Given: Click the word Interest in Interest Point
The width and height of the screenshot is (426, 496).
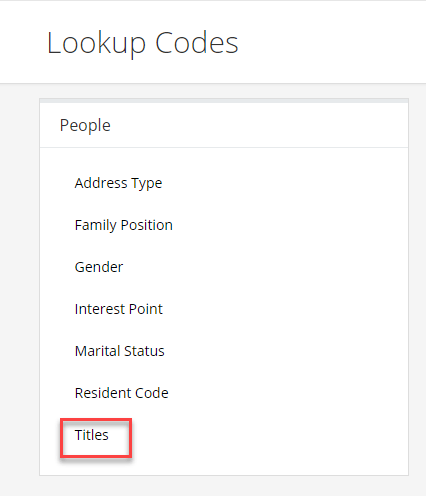Looking at the screenshot, I should tap(100, 309).
